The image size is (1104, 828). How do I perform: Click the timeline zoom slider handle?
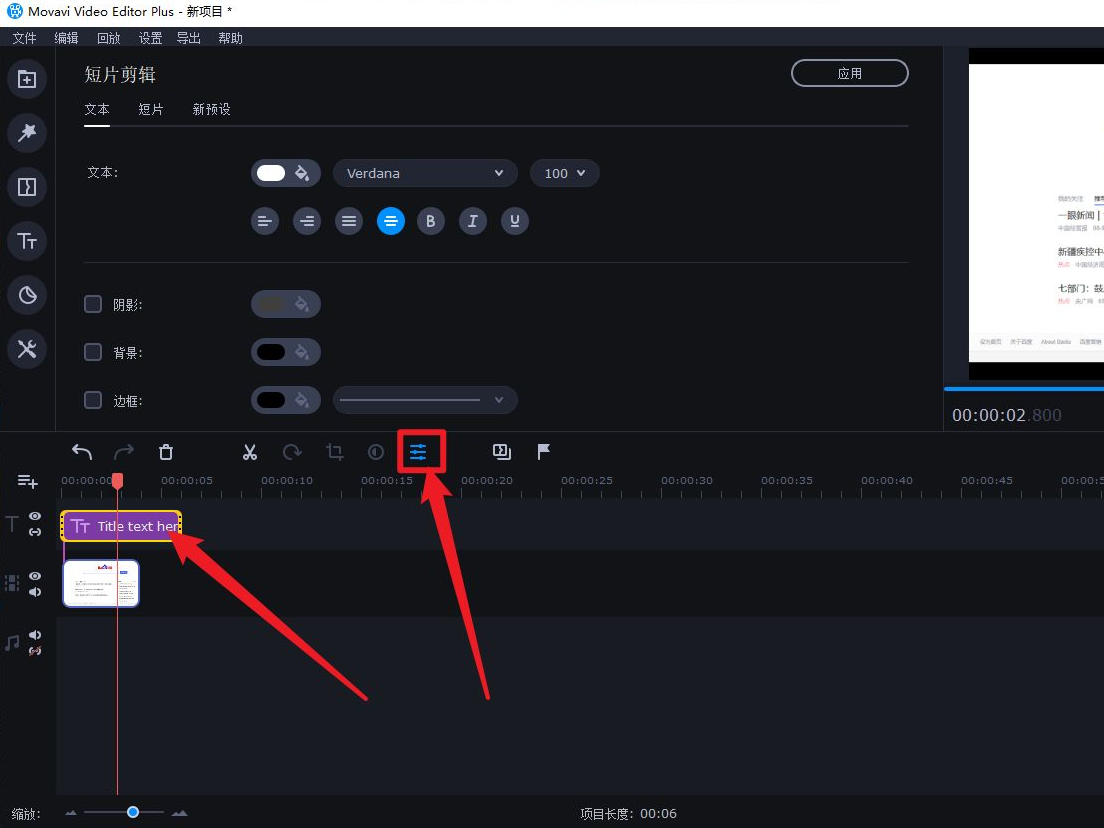[x=132, y=813]
